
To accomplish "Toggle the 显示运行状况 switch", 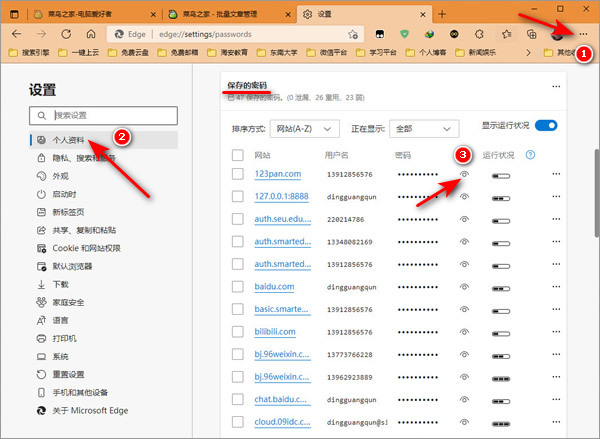I will point(547,126).
